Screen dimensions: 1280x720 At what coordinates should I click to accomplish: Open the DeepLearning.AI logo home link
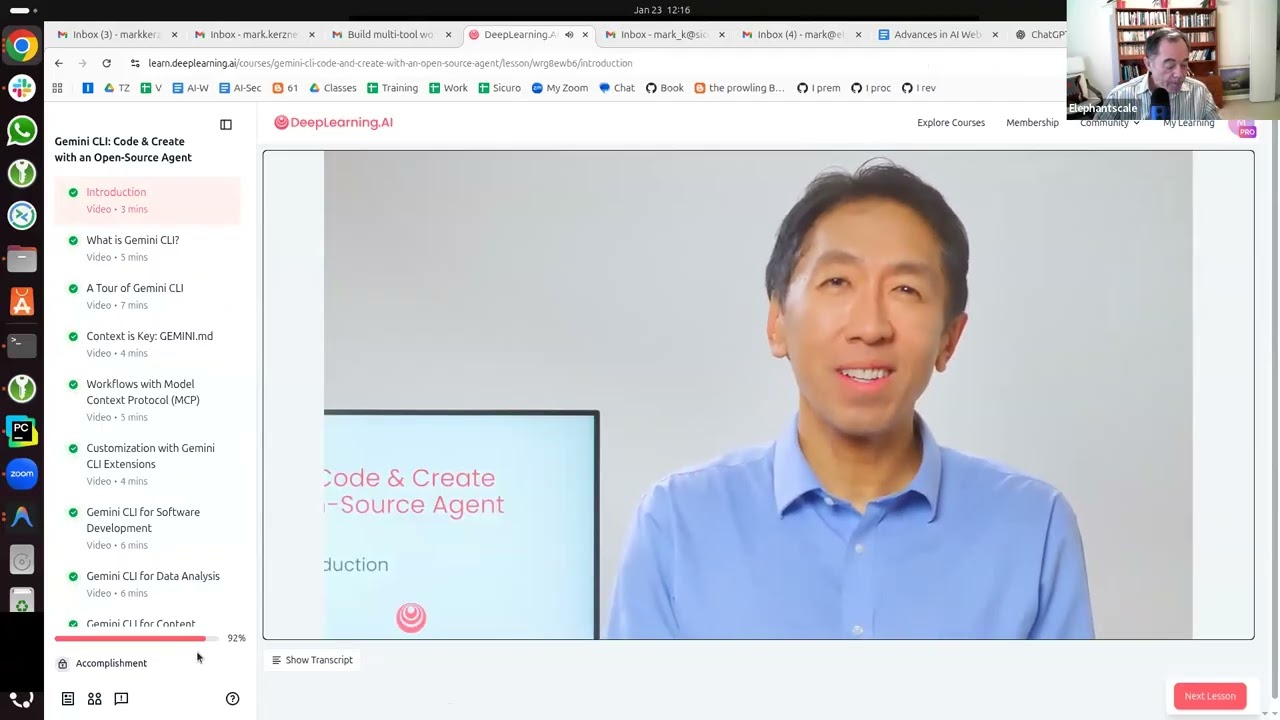click(333, 122)
